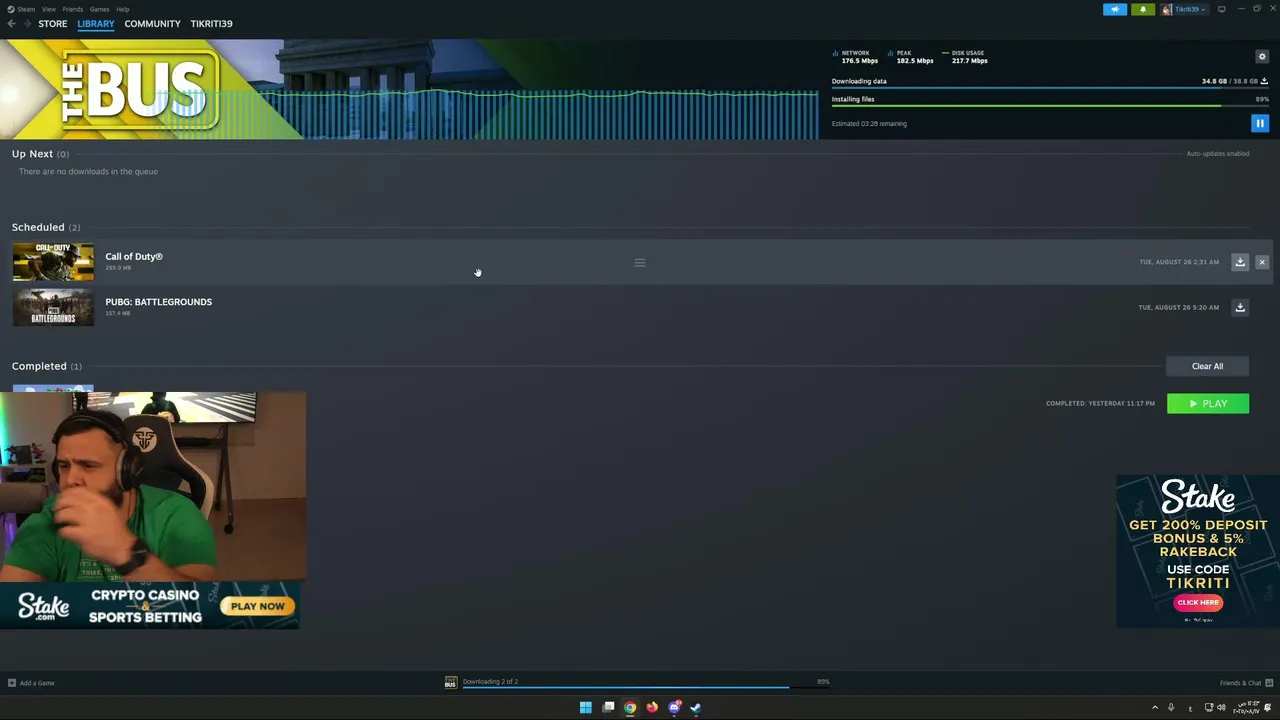Image resolution: width=1280 pixels, height=720 pixels.
Task: Click the bottom download progress bar
Action: pyautogui.click(x=645, y=688)
